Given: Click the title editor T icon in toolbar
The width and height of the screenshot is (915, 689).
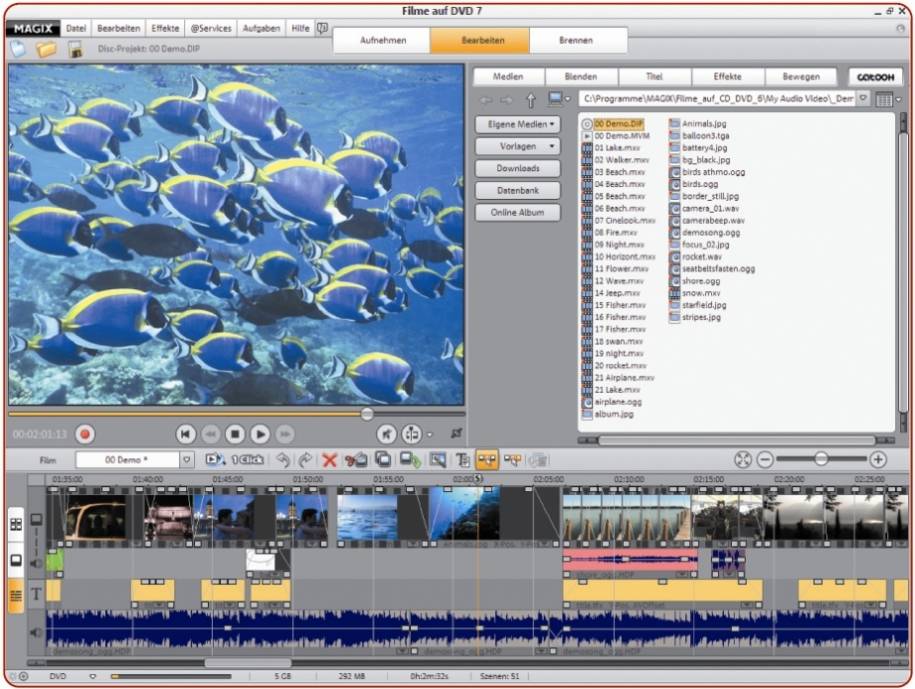Looking at the screenshot, I should (x=463, y=460).
